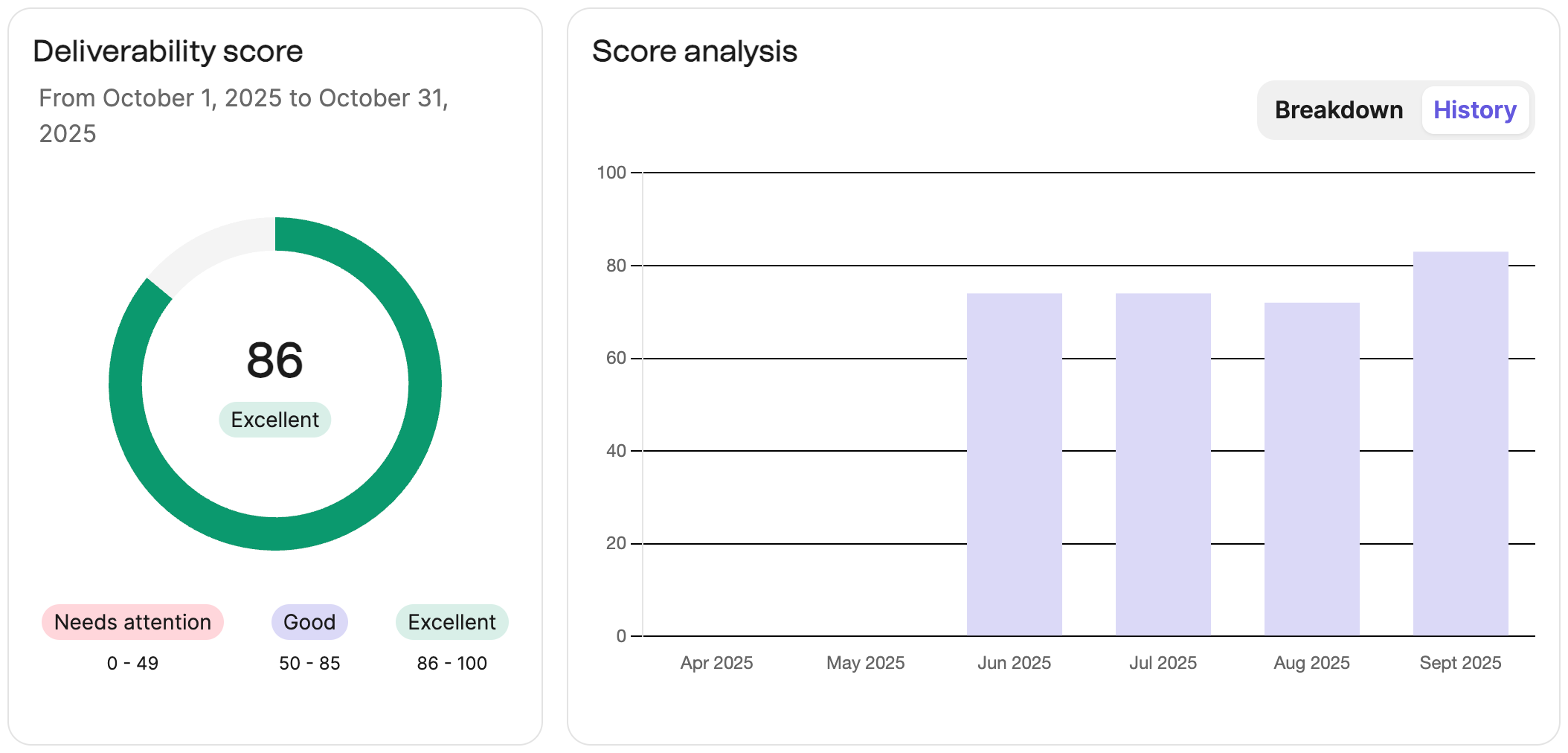Click the Apr 2025 axis label
The width and height of the screenshot is (1568, 753).
click(716, 662)
